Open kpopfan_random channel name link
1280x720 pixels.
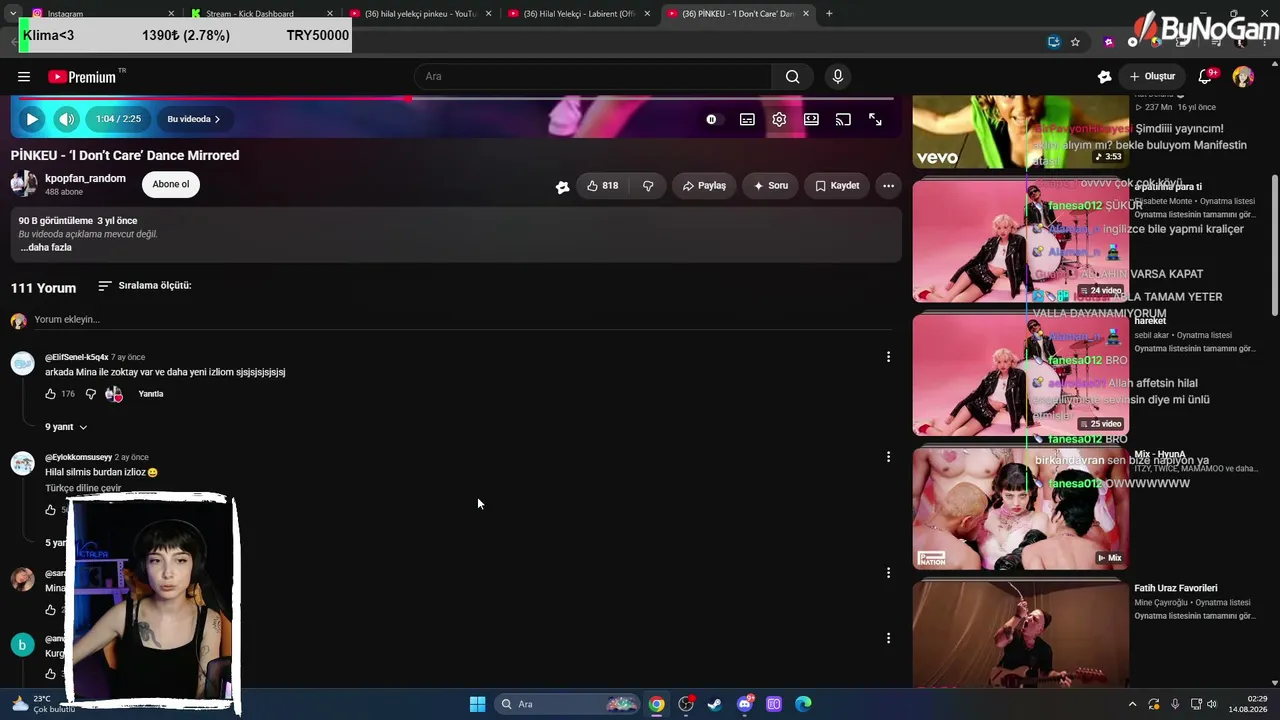[85, 178]
